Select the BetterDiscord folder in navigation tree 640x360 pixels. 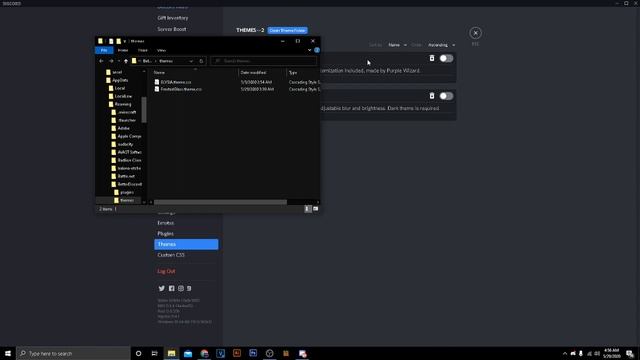pyautogui.click(x=127, y=184)
